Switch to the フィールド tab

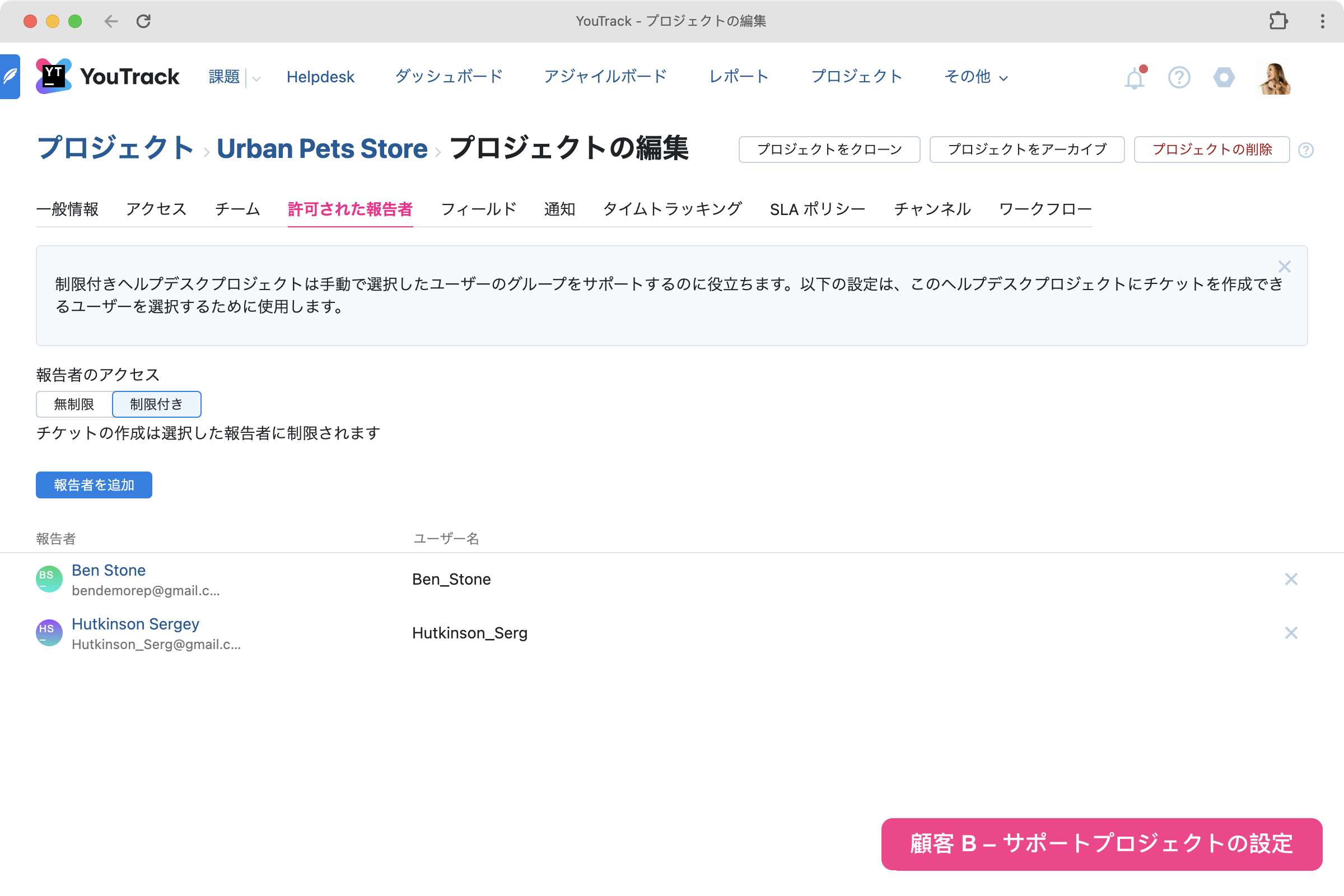click(x=478, y=209)
